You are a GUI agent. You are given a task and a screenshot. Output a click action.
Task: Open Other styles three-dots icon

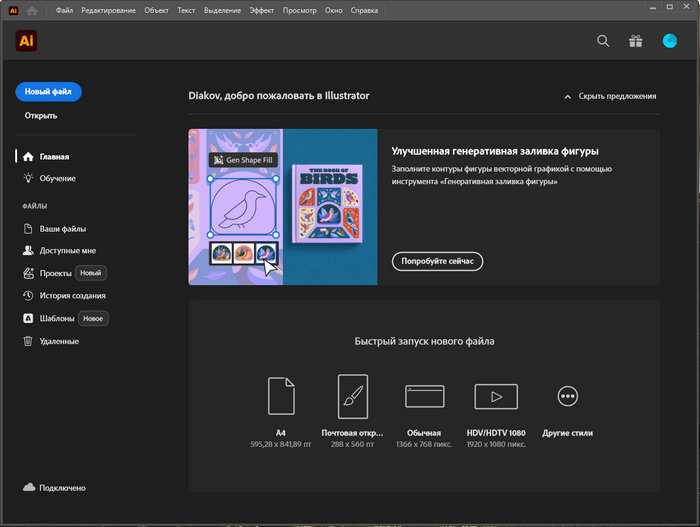tap(568, 396)
